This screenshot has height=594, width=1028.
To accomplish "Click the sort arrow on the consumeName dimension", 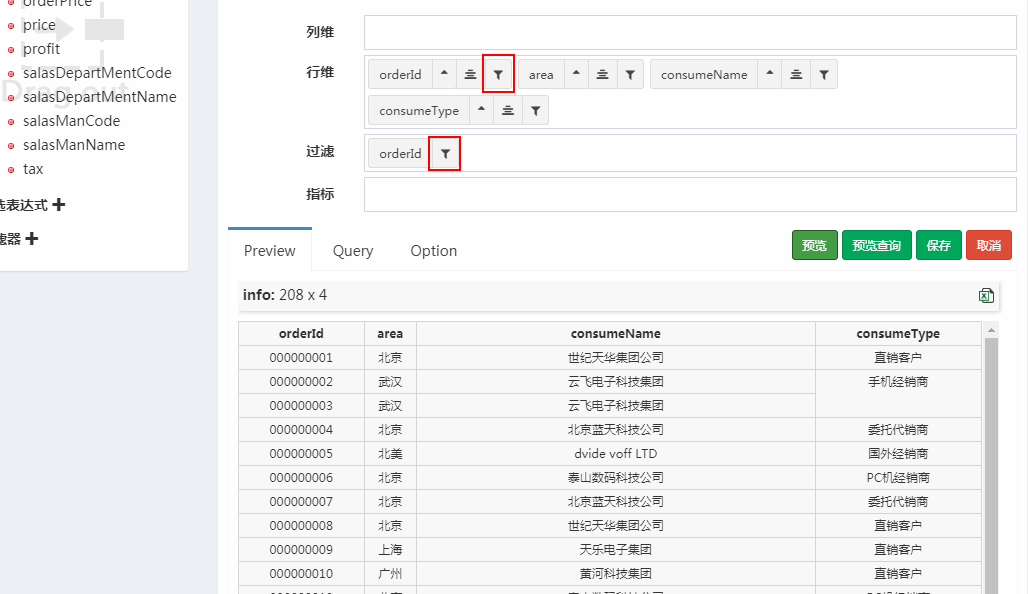I will (770, 74).
